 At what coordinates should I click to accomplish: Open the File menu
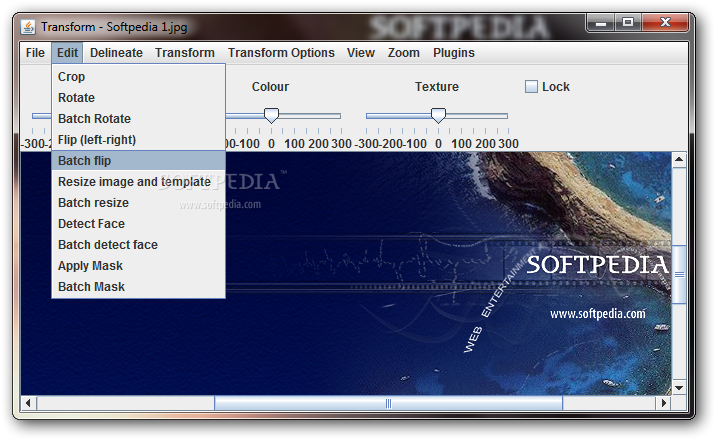[35, 53]
